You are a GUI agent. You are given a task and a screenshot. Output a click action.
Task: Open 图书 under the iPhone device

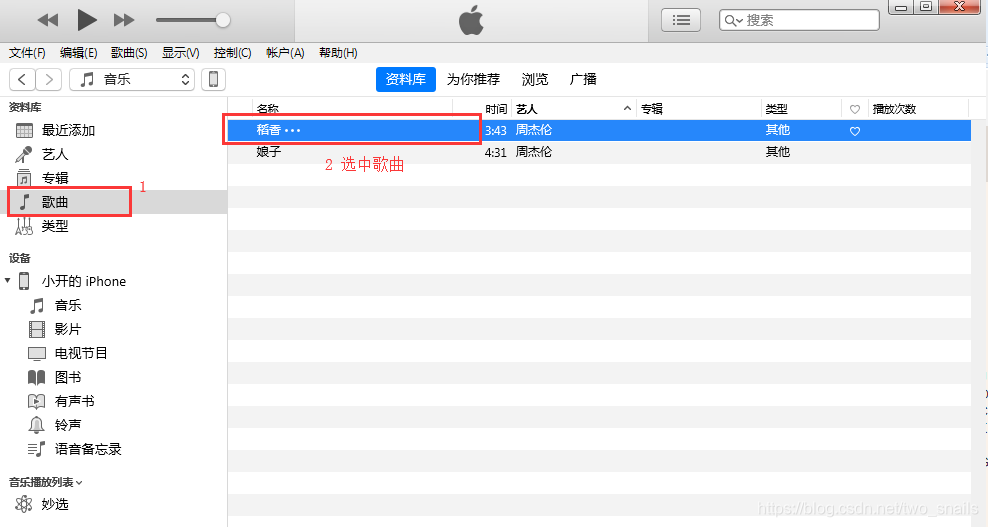pyautogui.click(x=68, y=378)
